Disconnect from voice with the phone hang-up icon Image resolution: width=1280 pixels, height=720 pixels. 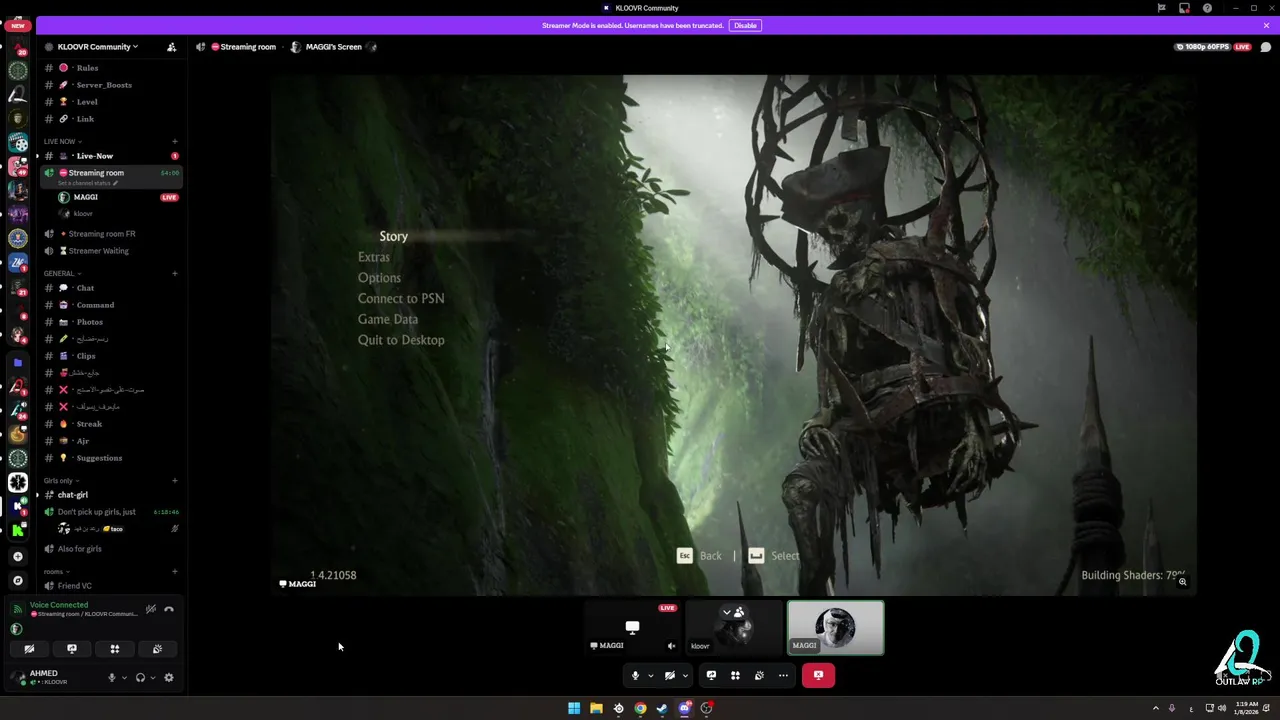pos(169,609)
